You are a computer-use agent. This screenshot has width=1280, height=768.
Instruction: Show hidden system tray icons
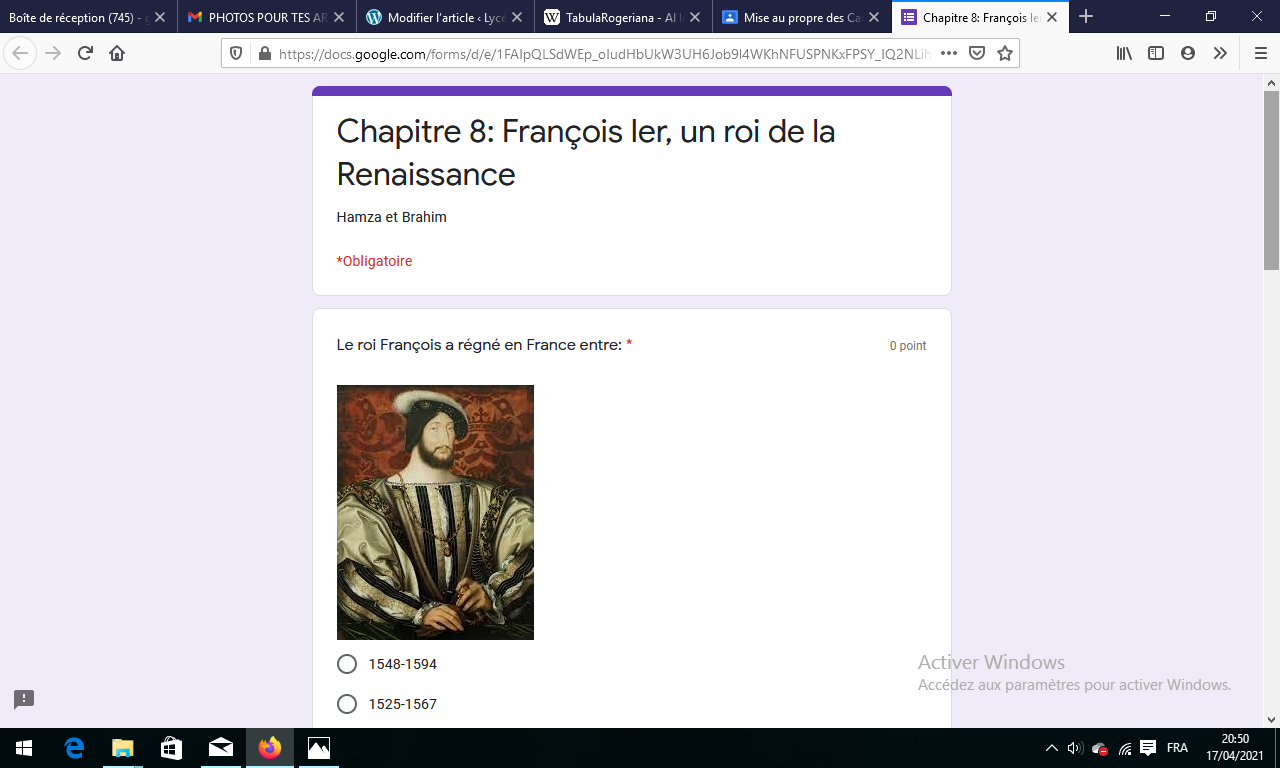1051,748
